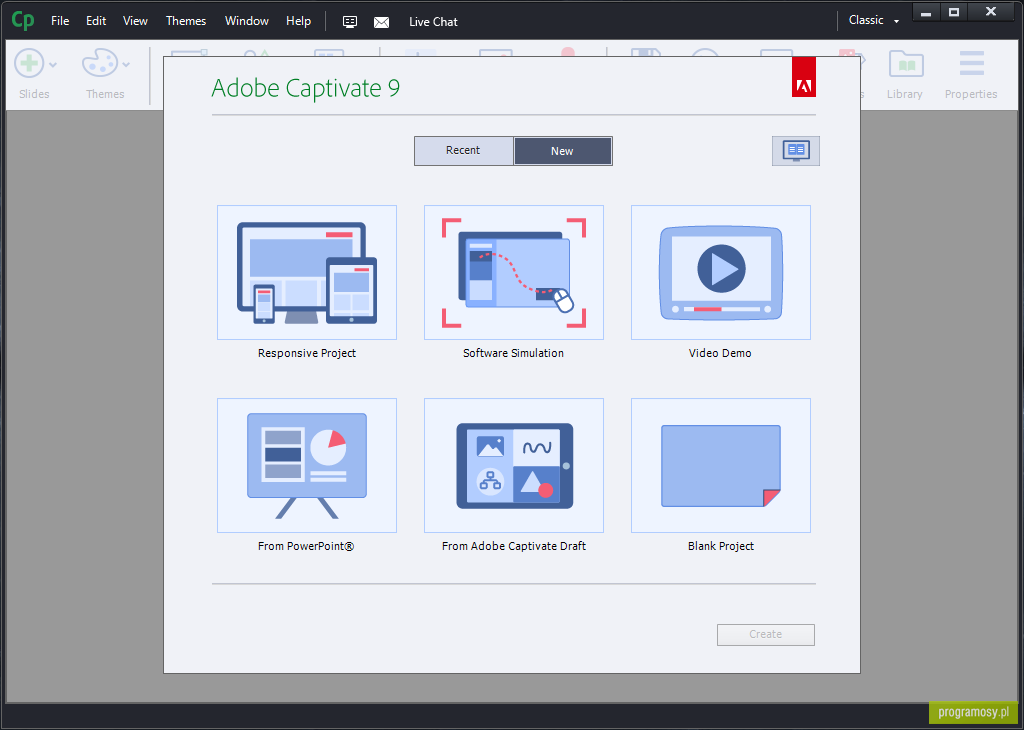Image resolution: width=1024 pixels, height=730 pixels.
Task: Click the Slides plus icon
Action: (29, 64)
